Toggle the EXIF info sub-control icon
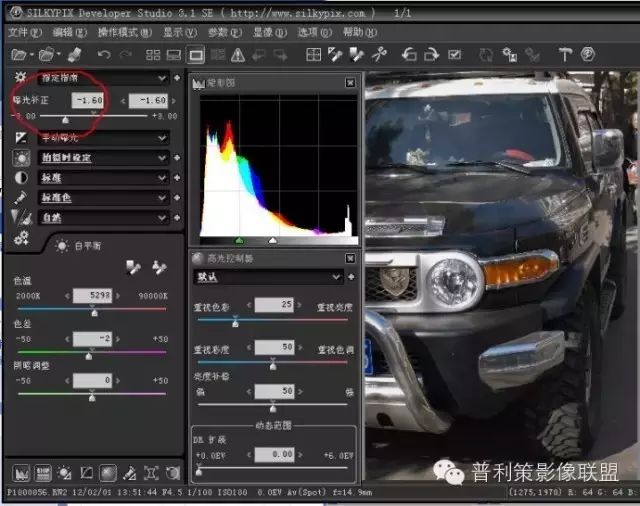The width and height of the screenshot is (640, 506). 43,473
